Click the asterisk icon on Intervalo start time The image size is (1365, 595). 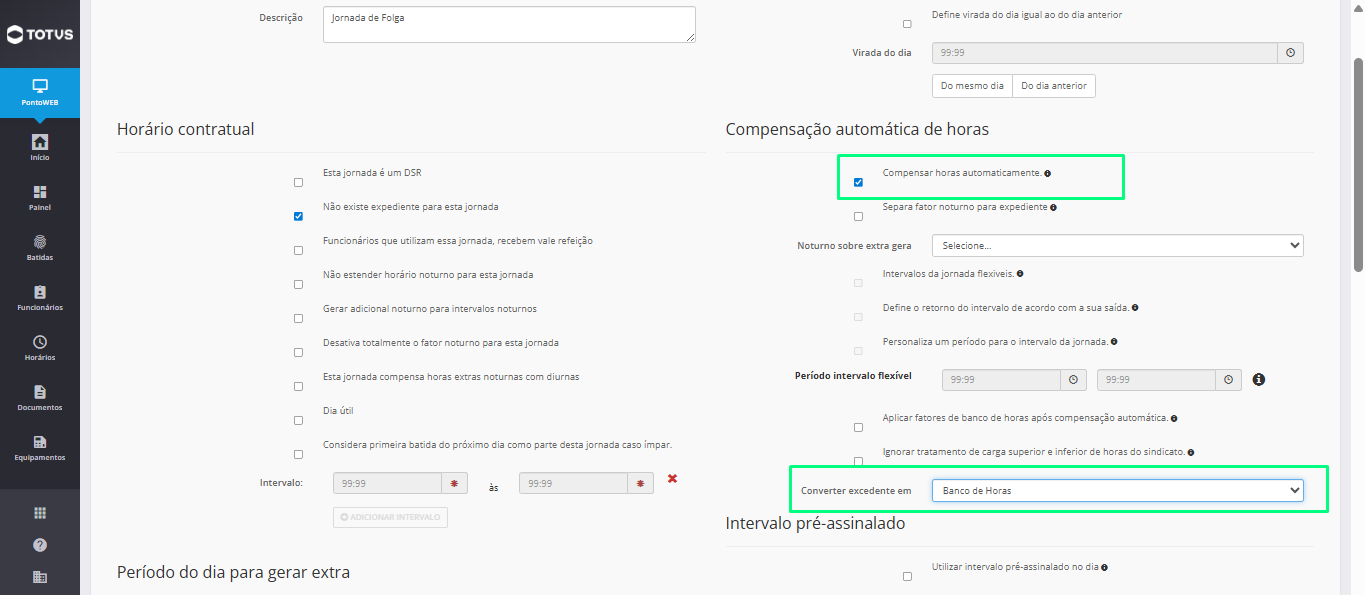click(x=455, y=483)
